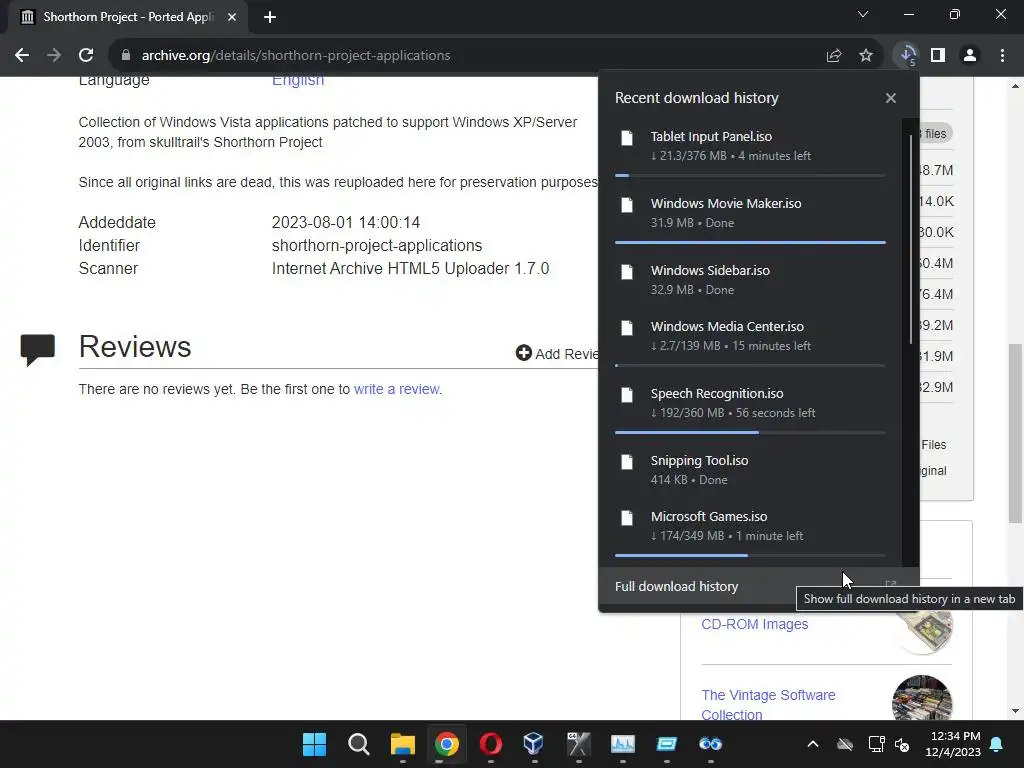Open the CD-ROM Images collection link

pos(754,624)
